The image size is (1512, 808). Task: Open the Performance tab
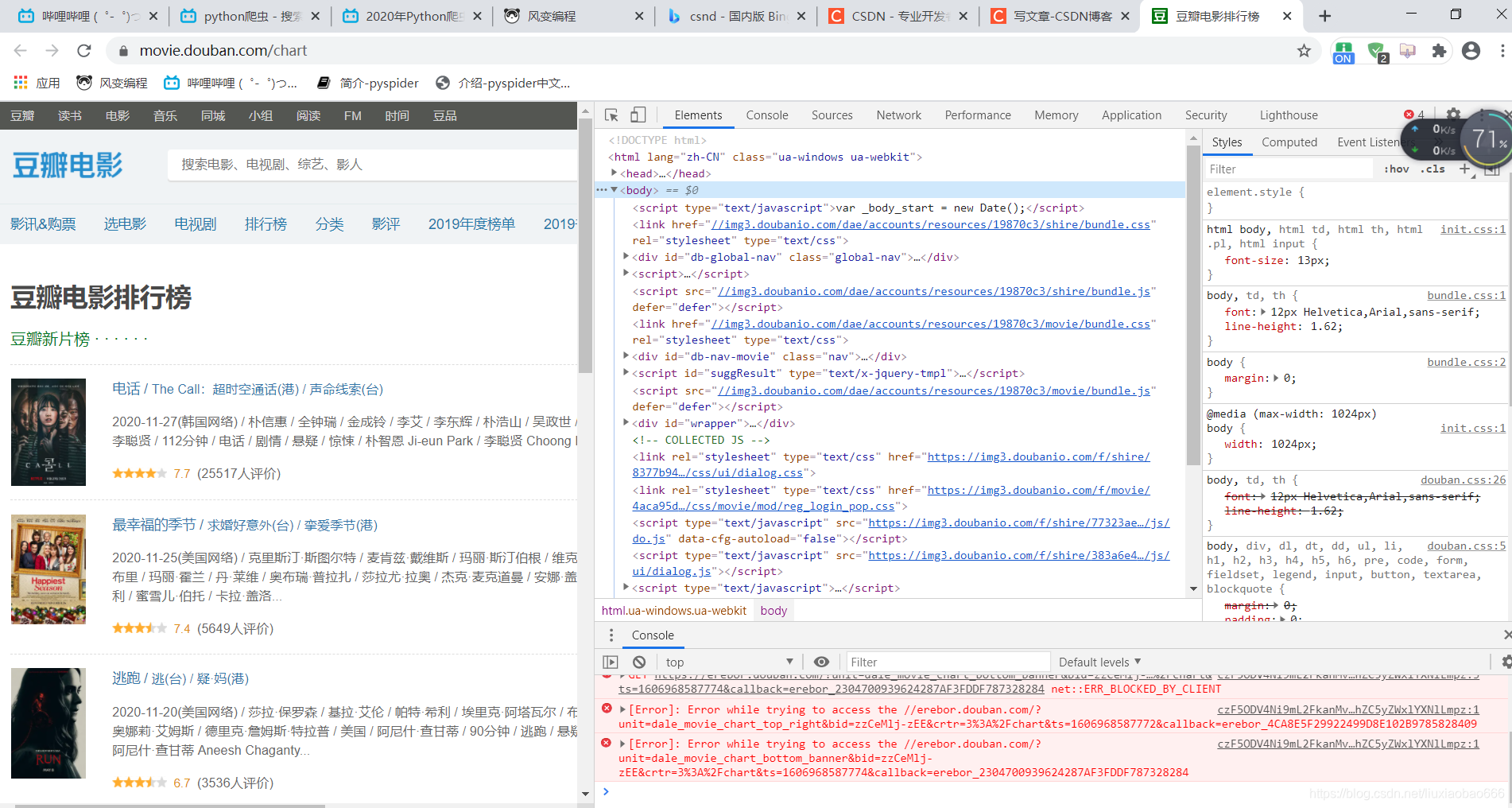978,115
